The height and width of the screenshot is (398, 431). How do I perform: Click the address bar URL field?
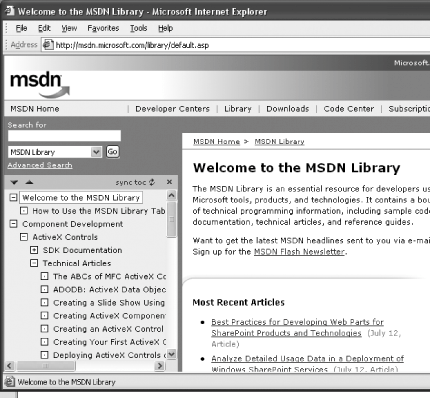[x=235, y=45]
